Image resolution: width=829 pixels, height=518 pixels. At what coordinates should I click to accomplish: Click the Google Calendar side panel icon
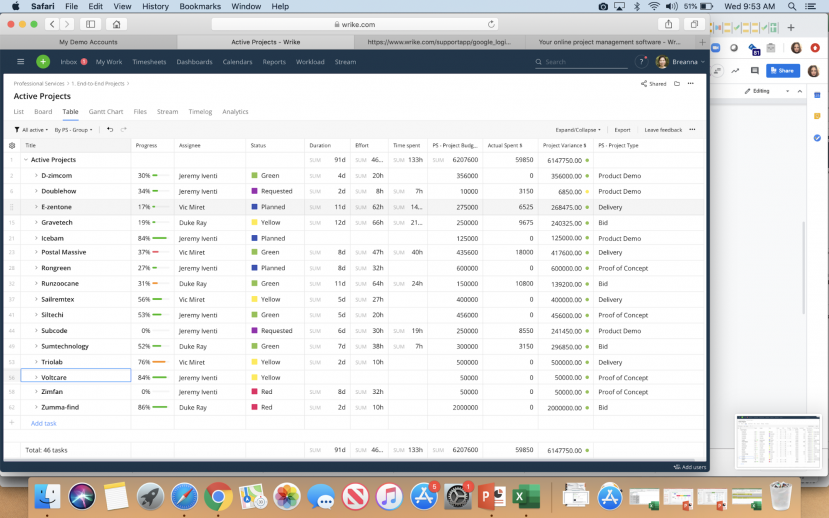[817, 95]
